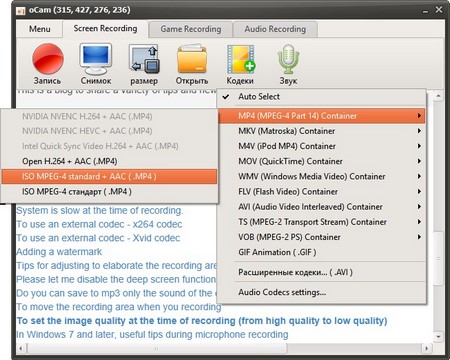
Task: Expand MP4 (MPEG-4 Part 14) Container submenu
Action: (321, 116)
